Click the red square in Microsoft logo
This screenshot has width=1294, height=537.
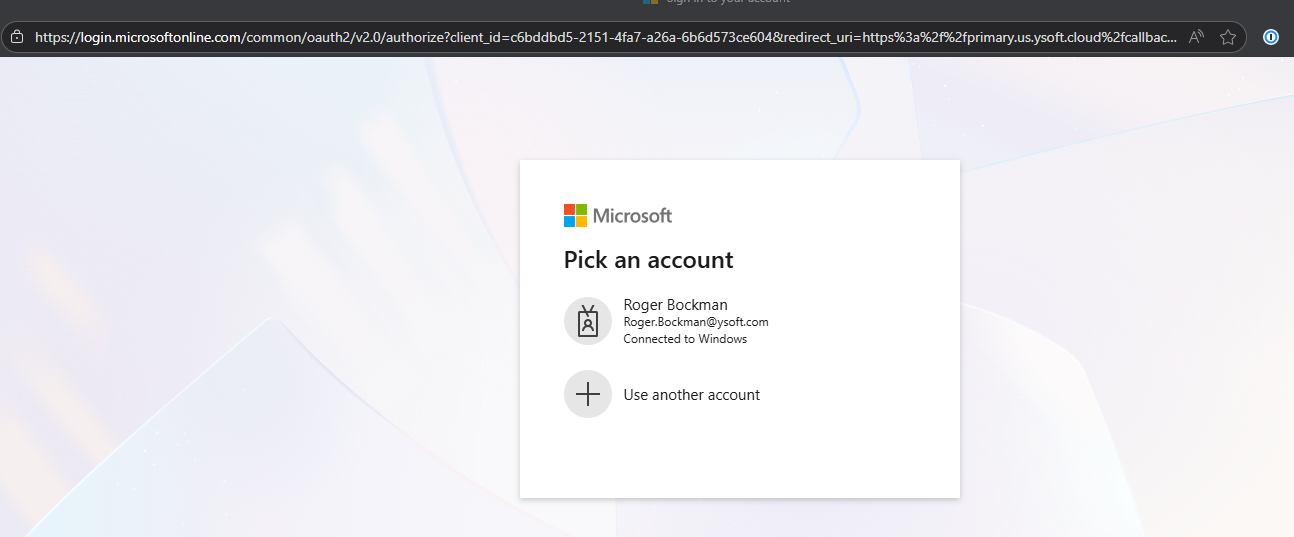click(x=569, y=209)
